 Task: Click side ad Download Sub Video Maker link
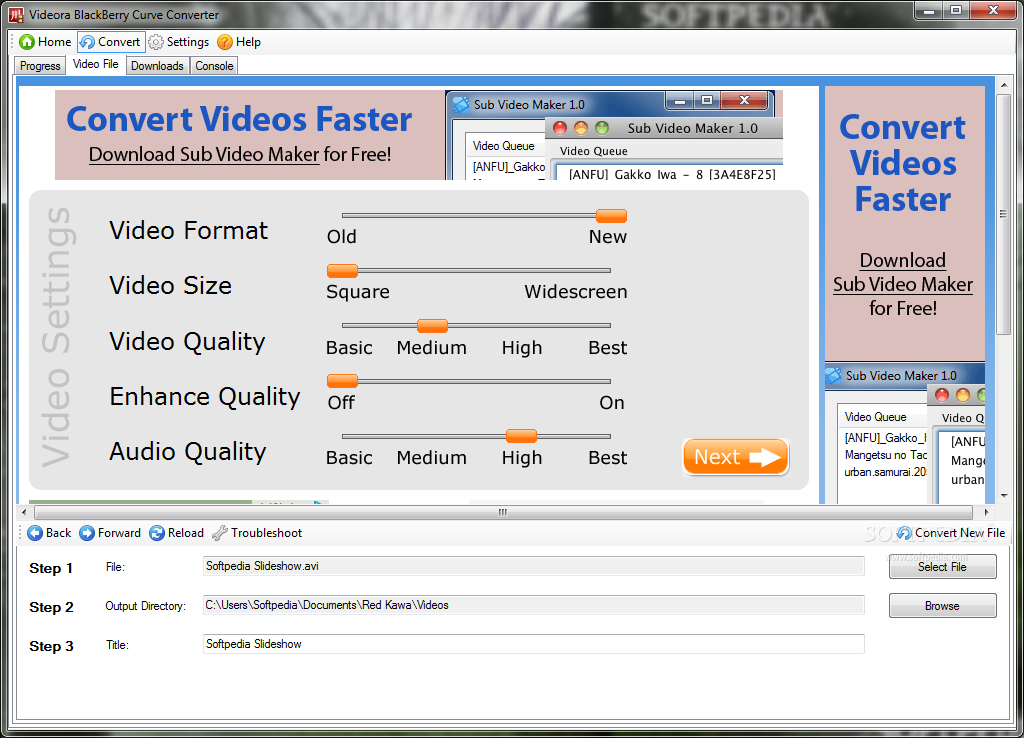[x=903, y=272]
